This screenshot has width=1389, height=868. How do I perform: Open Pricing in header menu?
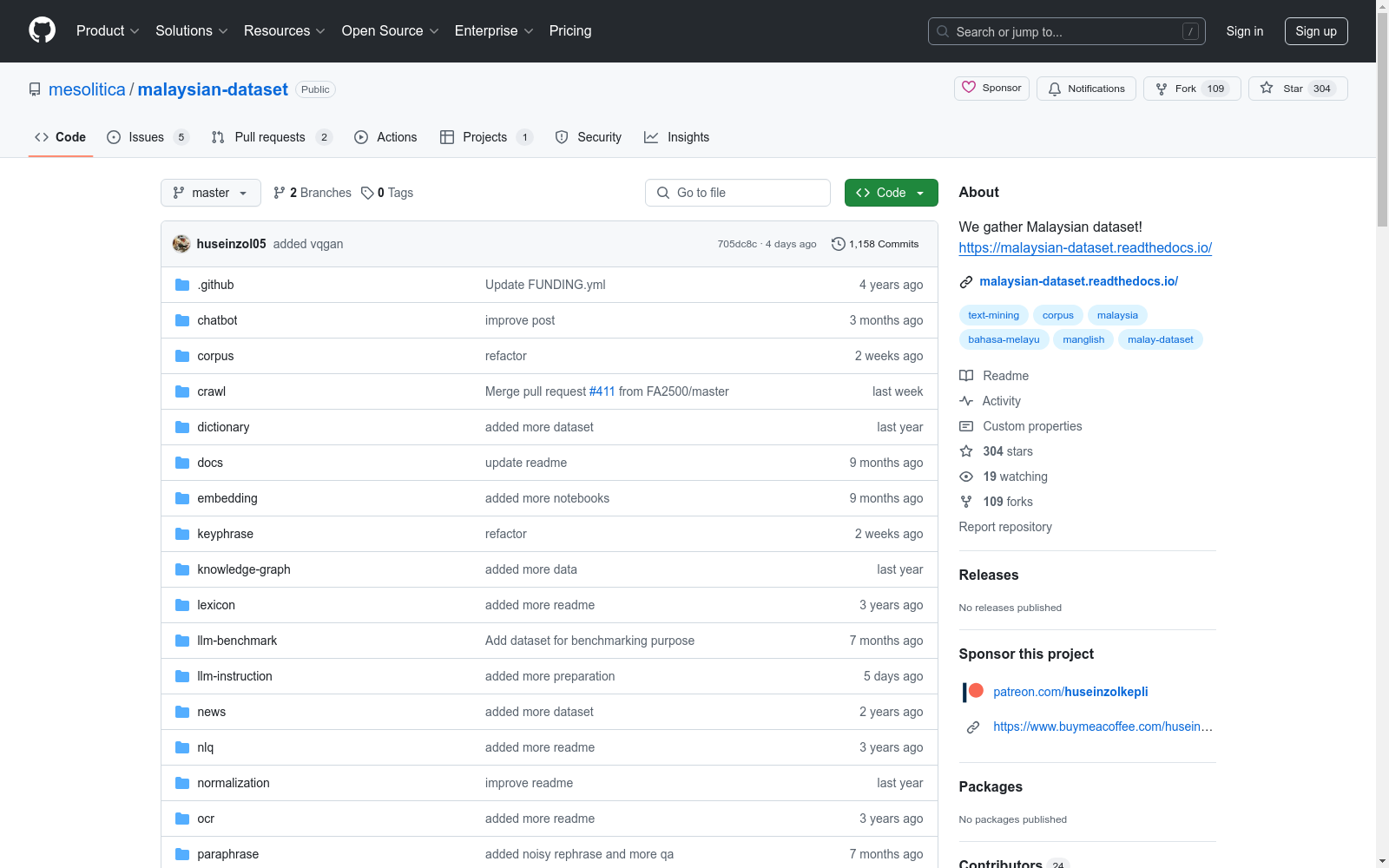pyautogui.click(x=570, y=30)
